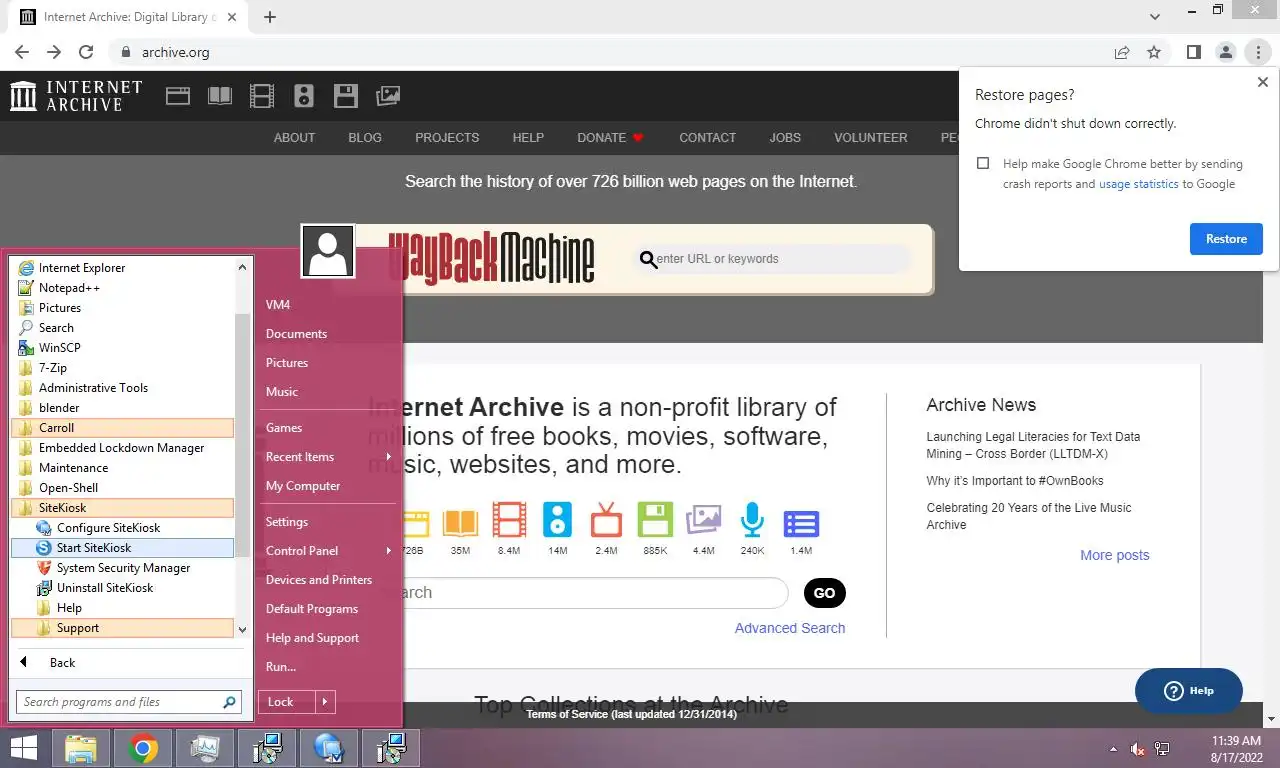This screenshot has width=1280, height=768.
Task: Click the microphone icon labeled 240K
Action: tap(752, 521)
